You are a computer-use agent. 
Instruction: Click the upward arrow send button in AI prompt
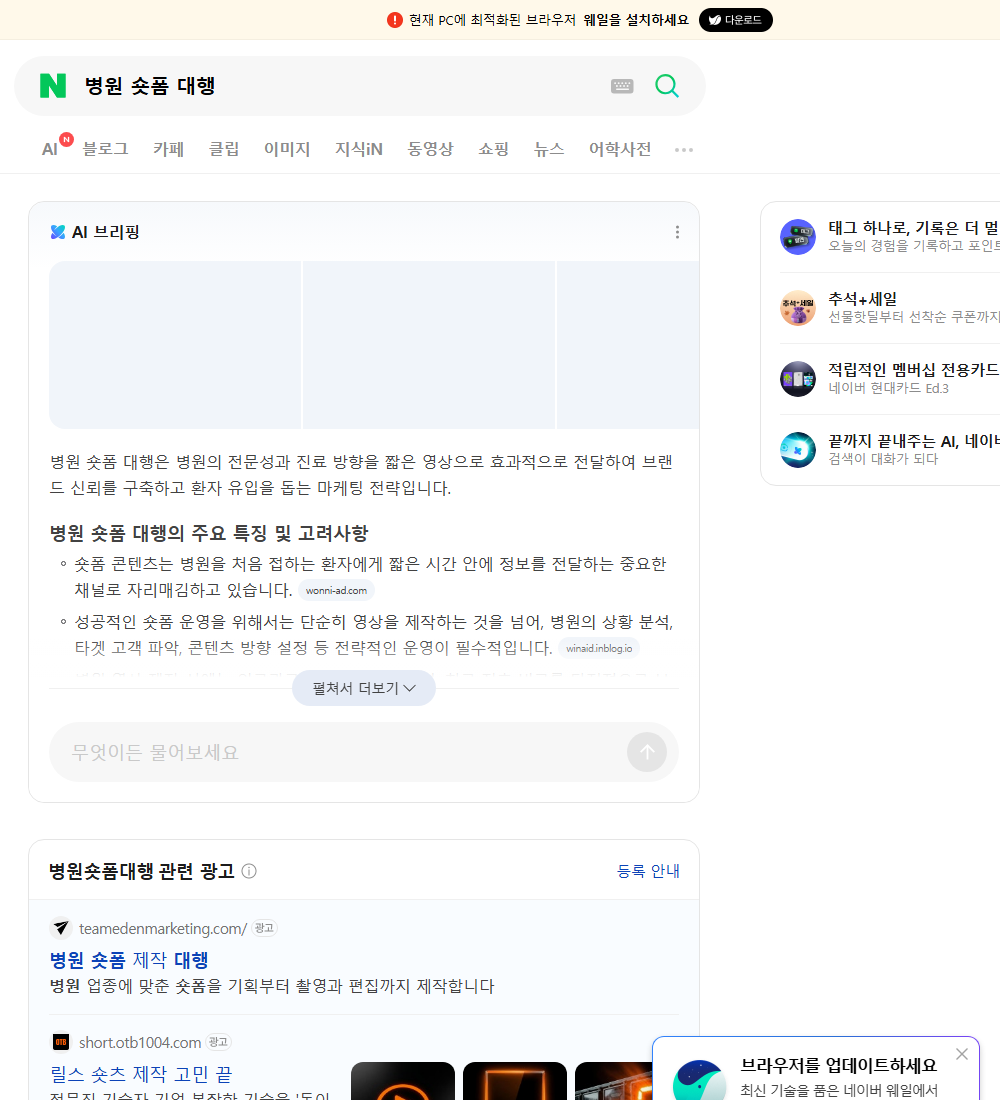pos(647,752)
